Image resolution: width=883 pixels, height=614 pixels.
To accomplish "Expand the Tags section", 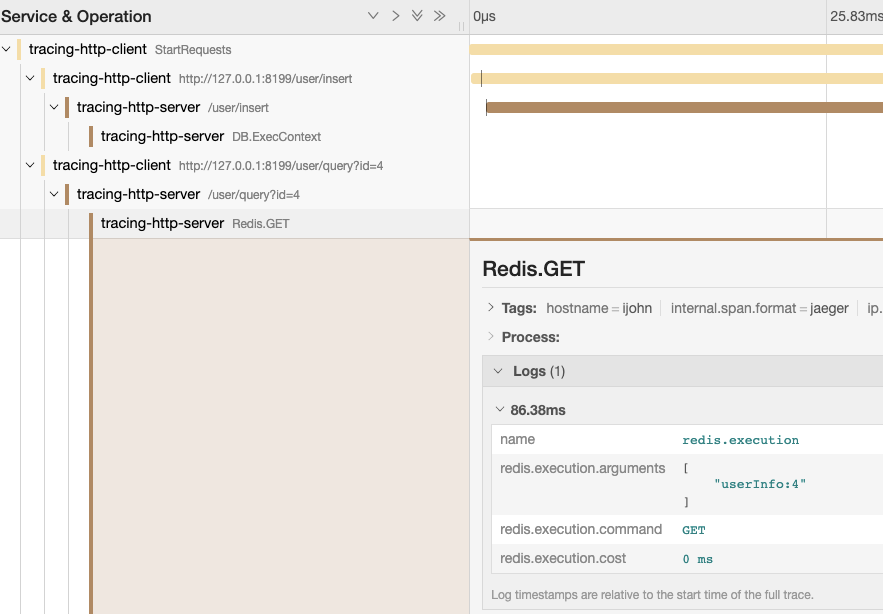I will pos(491,308).
